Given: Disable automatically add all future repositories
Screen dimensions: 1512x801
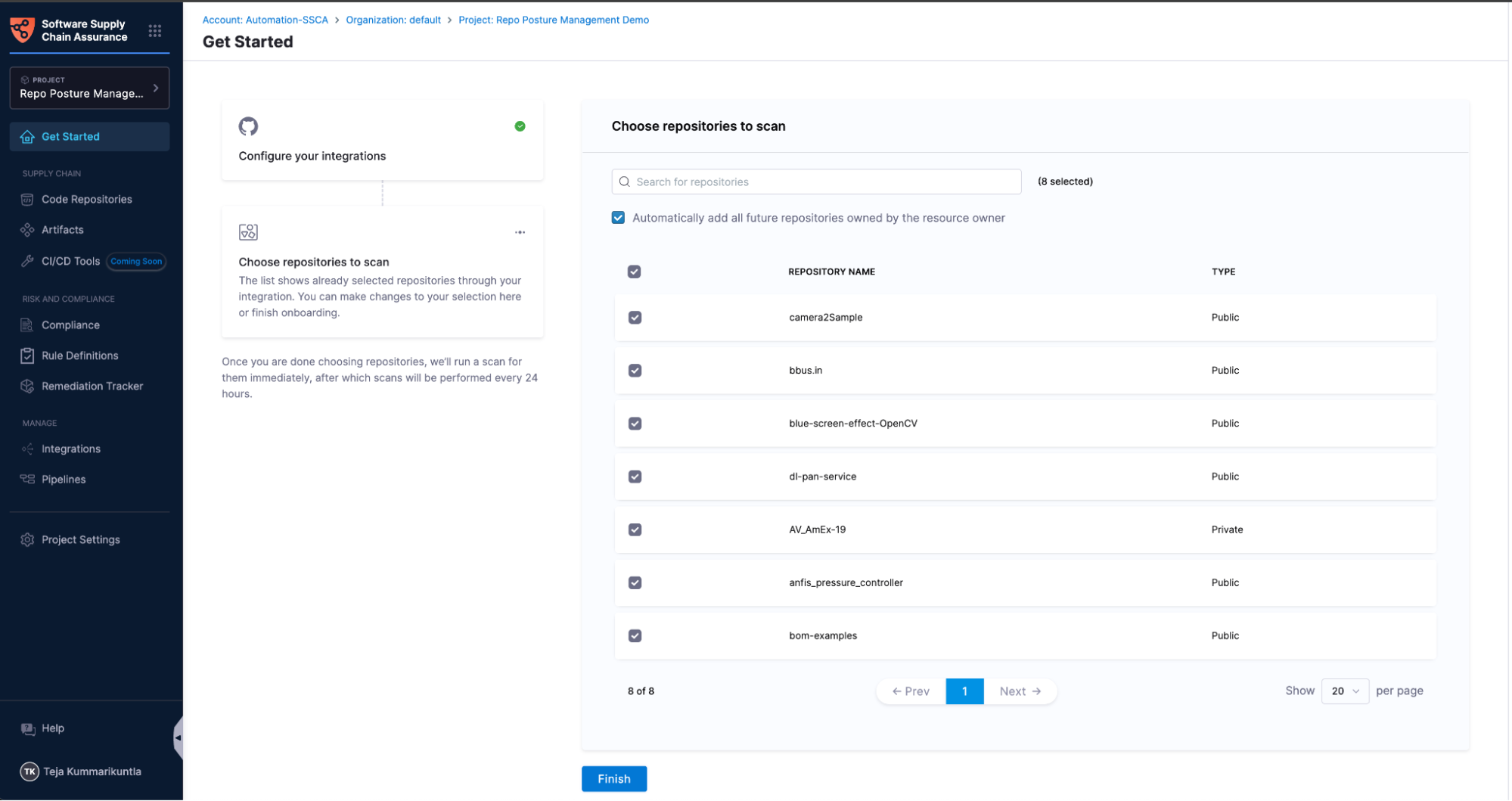Looking at the screenshot, I should tap(618, 218).
